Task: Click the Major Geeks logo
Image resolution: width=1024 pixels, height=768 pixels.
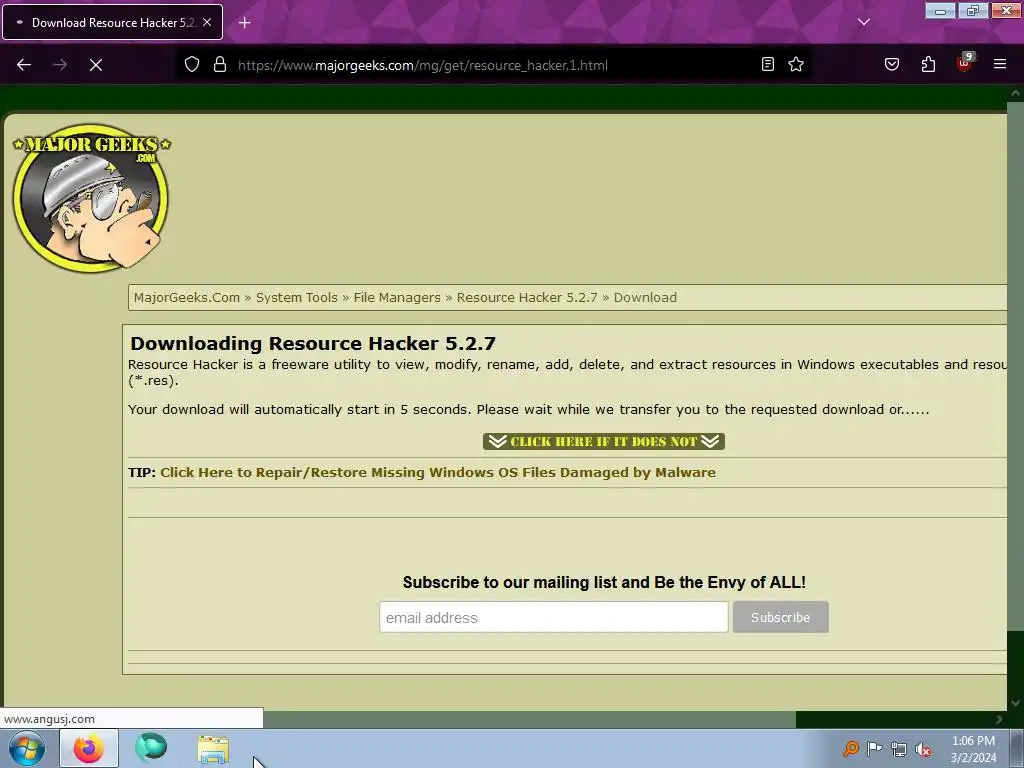Action: point(91,198)
